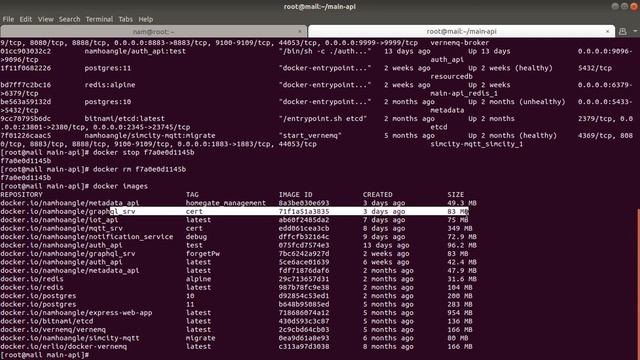Open the Search menu
This screenshot has width=640, height=360.
[x=69, y=19]
